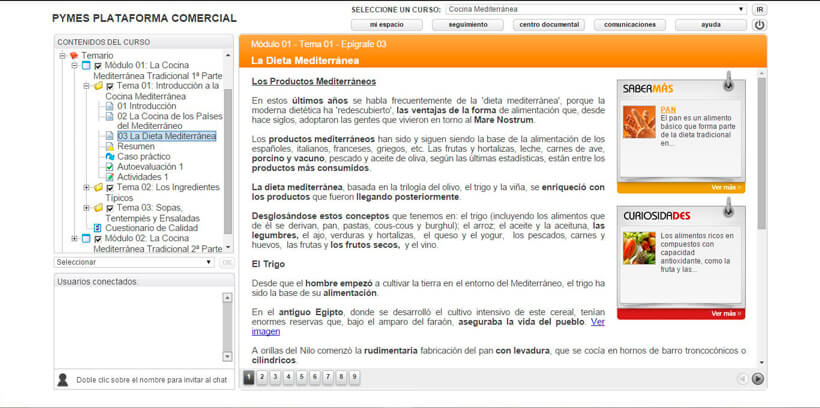Go to page 2 tab
820x408 pixels.
pyautogui.click(x=262, y=377)
